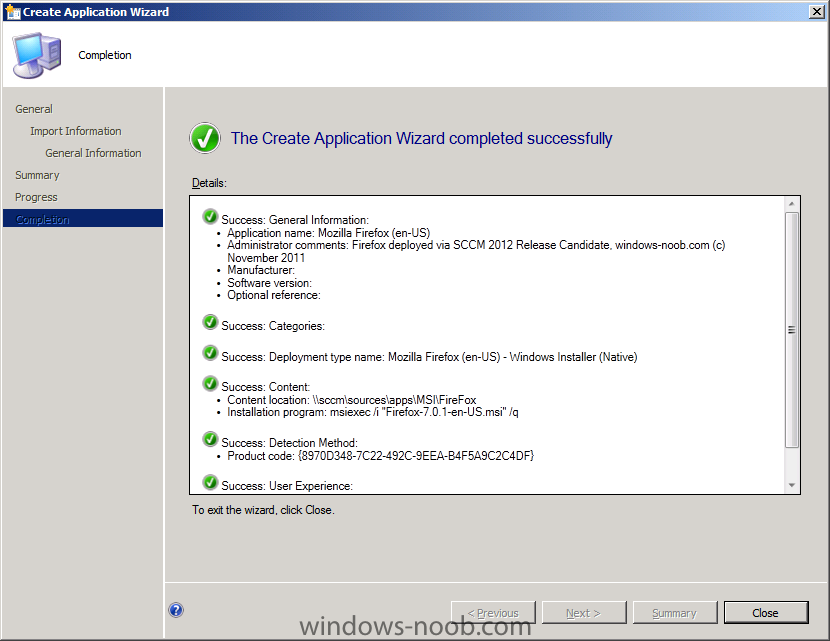Click the wizard title bar icon
The width and height of the screenshot is (830, 641).
tap(13, 12)
